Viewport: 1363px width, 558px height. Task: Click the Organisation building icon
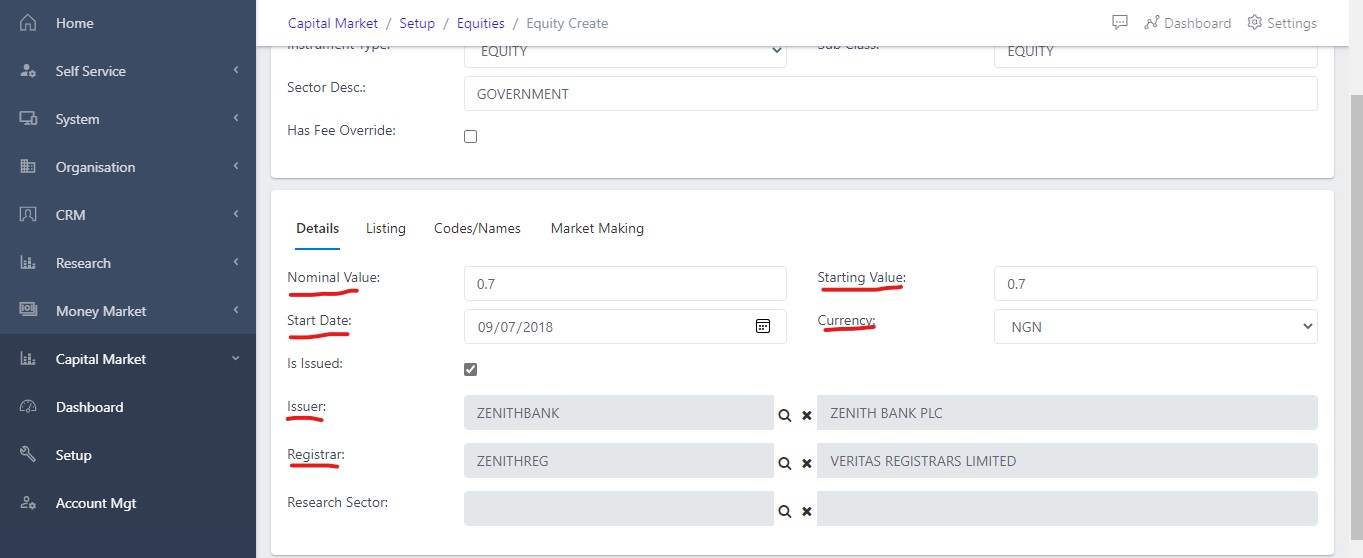(28, 167)
